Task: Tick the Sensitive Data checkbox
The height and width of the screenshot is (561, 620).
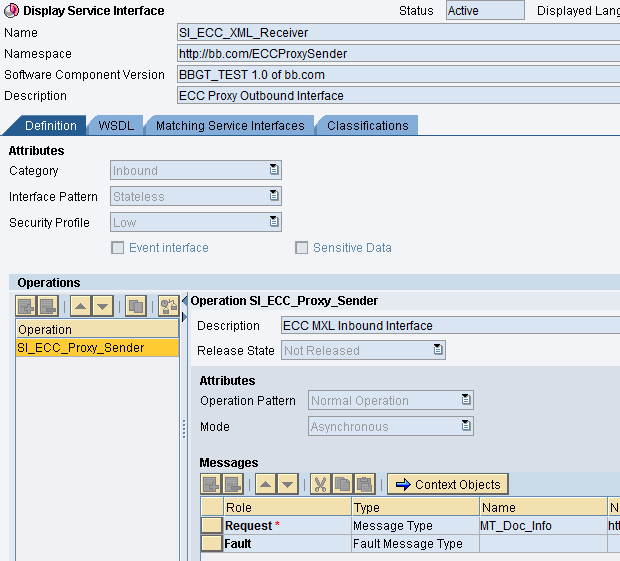Action: (301, 248)
